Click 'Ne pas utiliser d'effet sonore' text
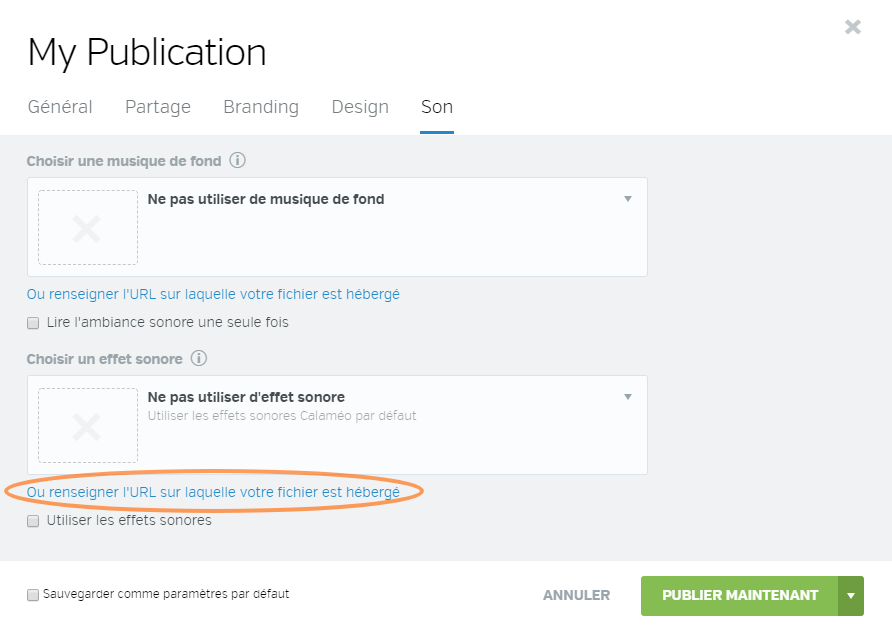 click(x=246, y=397)
